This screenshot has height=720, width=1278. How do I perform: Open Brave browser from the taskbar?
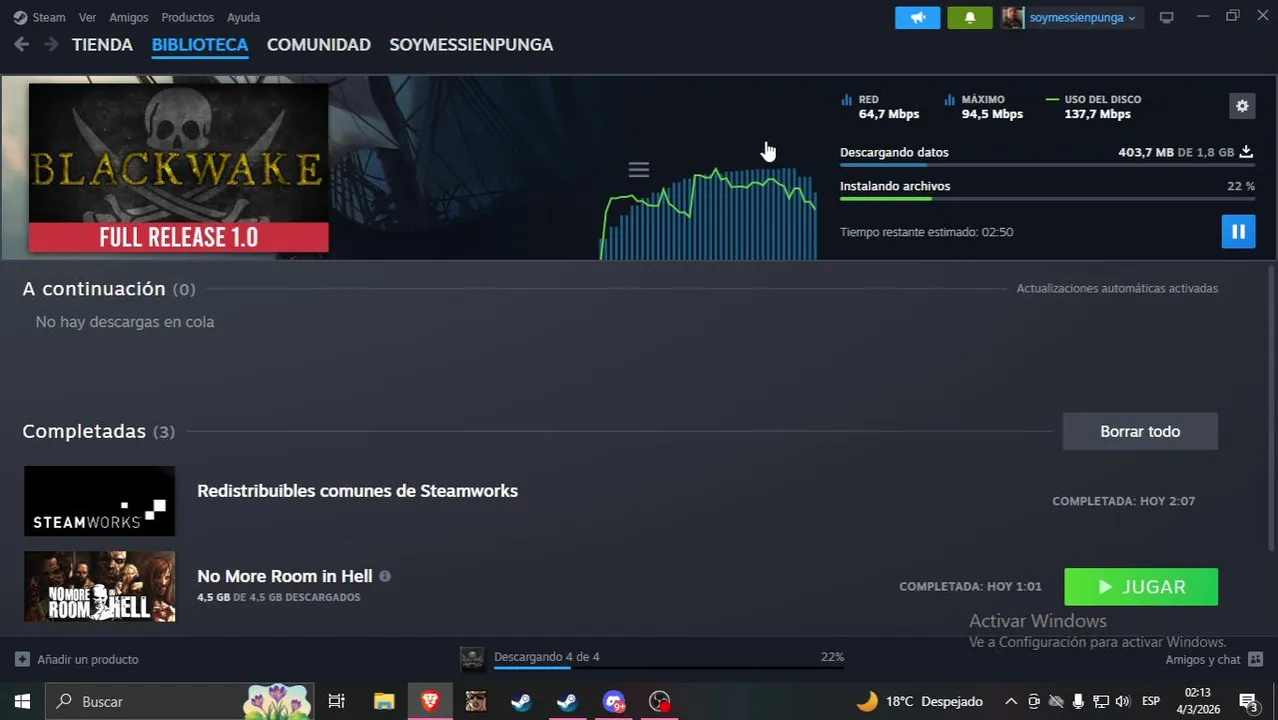tap(430, 701)
